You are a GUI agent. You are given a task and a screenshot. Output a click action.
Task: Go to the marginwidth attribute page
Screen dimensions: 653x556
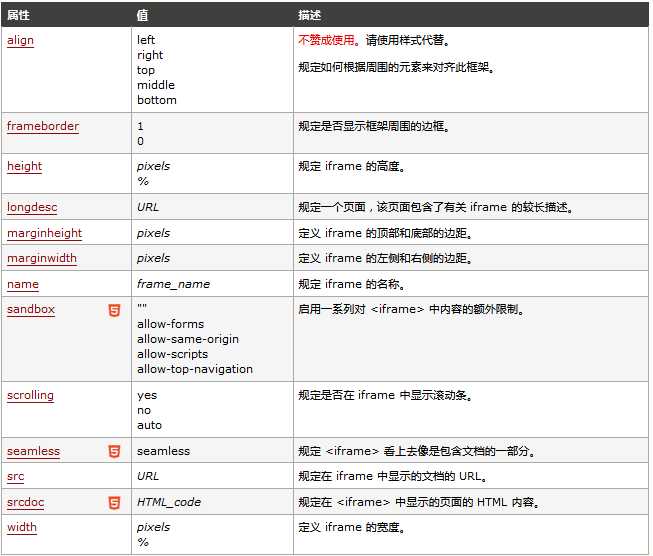pyautogui.click(x=42, y=258)
